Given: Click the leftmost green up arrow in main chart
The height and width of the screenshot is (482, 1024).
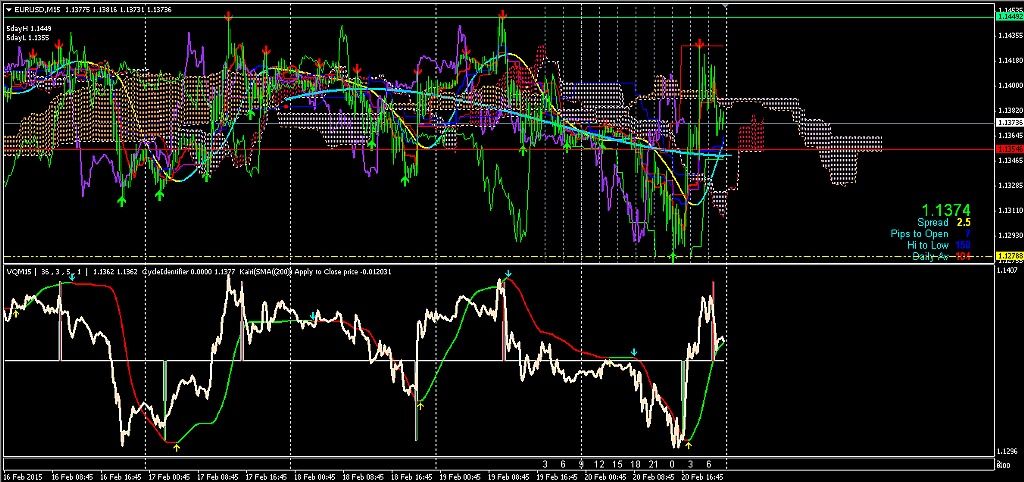Looking at the screenshot, I should coord(122,201).
